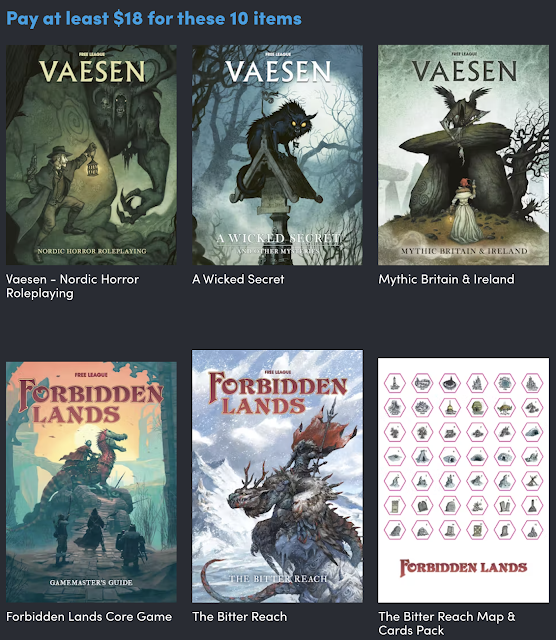
Task: Click the hex tile icons grid on map pack
Action: click(463, 456)
